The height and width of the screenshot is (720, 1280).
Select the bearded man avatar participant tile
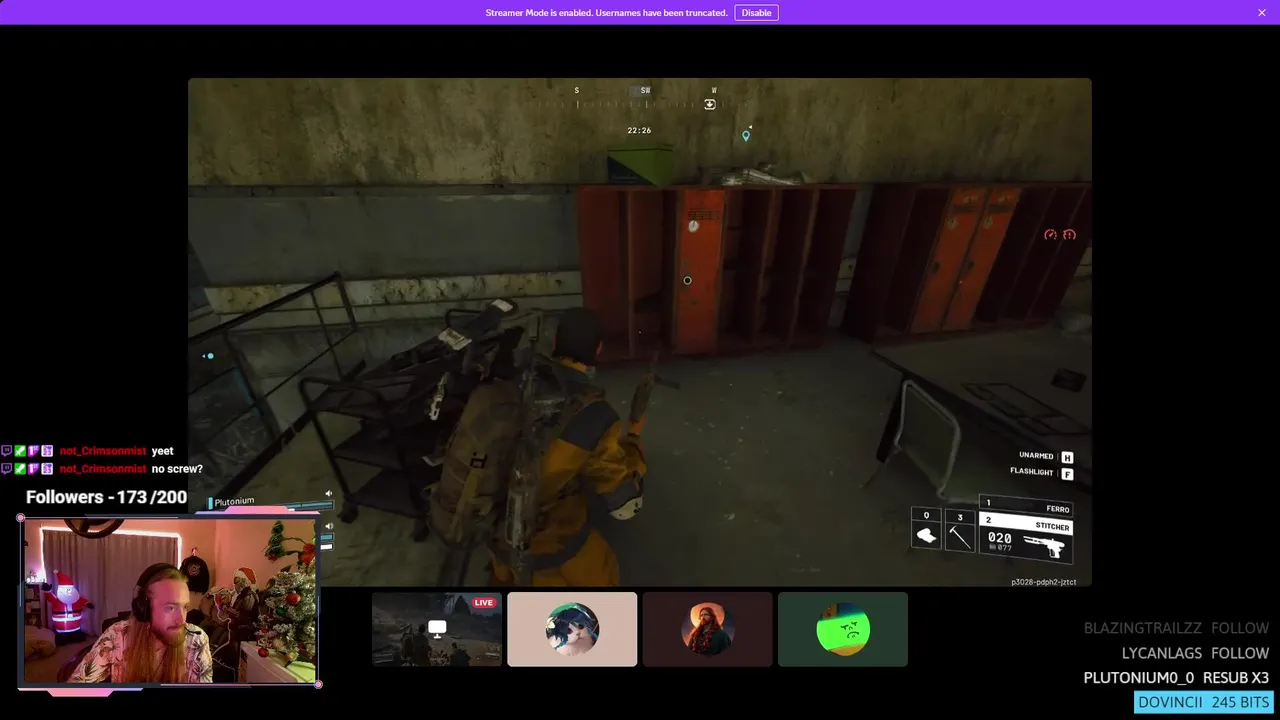pyautogui.click(x=707, y=629)
